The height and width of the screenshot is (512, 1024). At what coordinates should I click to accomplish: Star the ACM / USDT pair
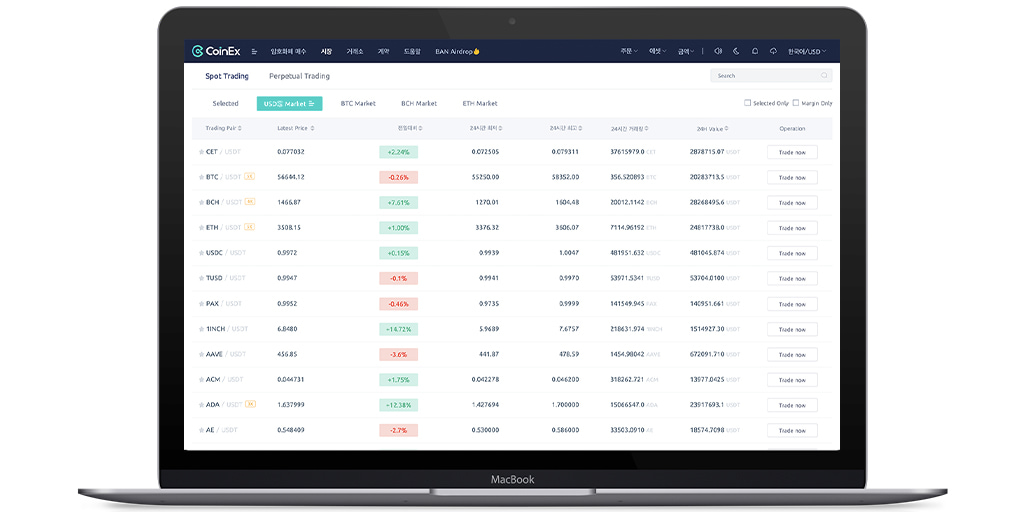201,379
